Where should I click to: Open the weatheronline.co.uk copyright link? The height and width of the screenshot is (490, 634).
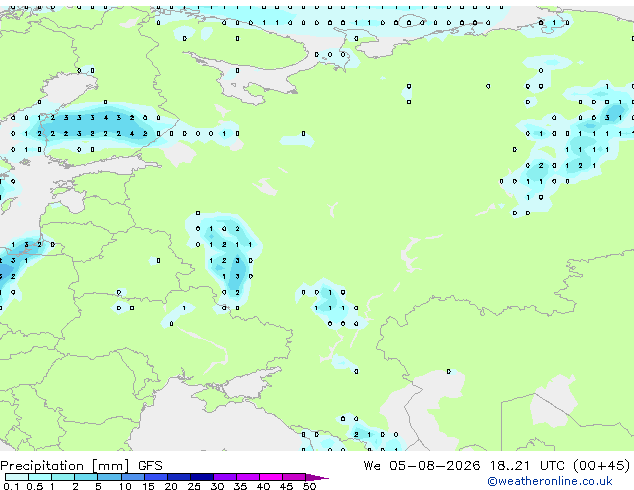(x=550, y=481)
